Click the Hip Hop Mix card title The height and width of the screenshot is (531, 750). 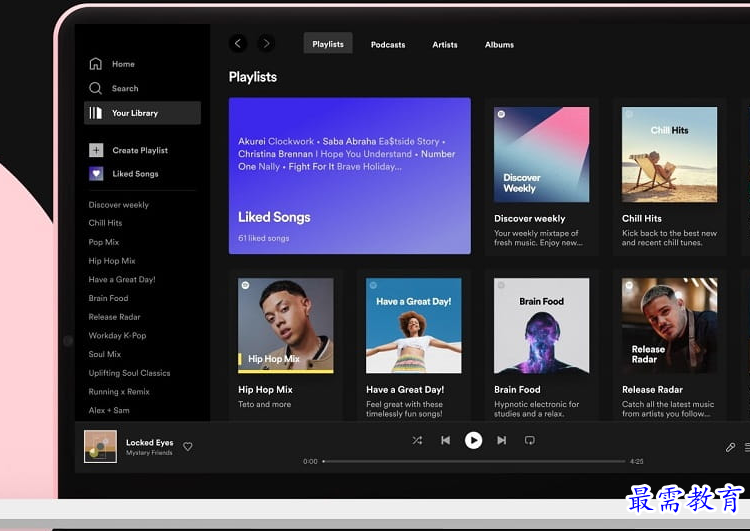point(265,390)
